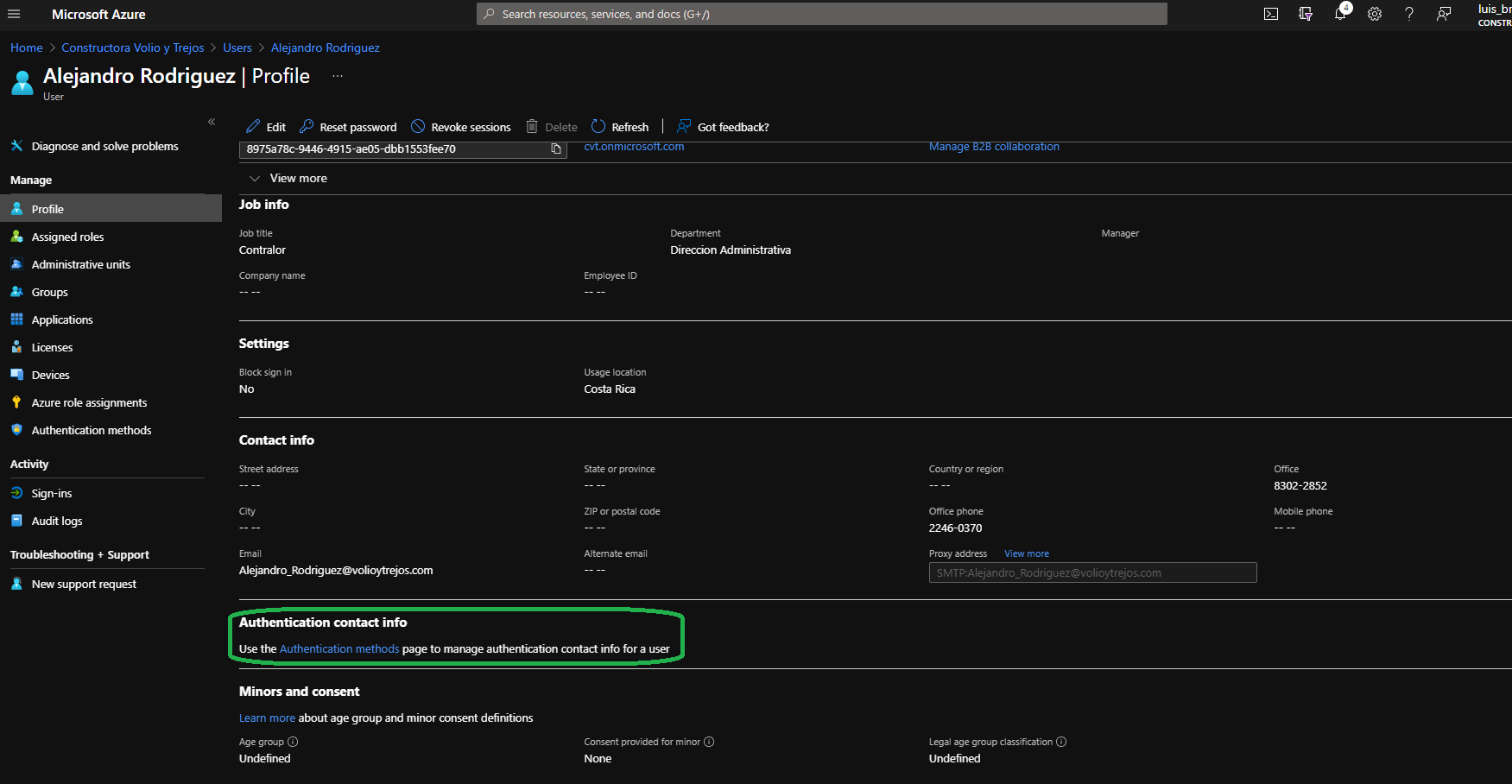
Task: Click the Edit pencil icon
Action: [253, 126]
